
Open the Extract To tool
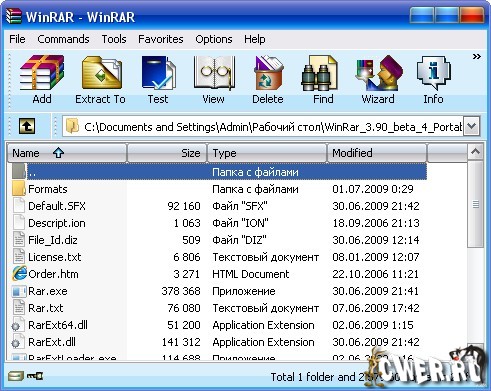click(101, 79)
